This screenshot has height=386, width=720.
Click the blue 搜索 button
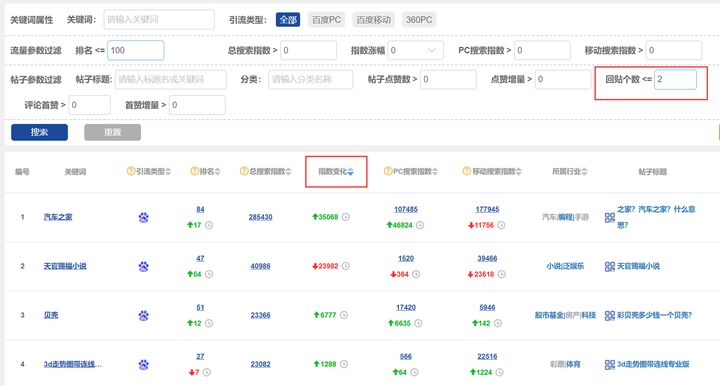click(39, 132)
